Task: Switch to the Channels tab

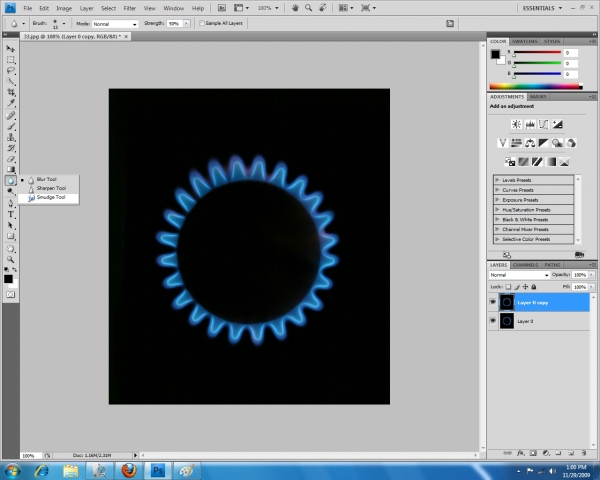Action: pyautogui.click(x=525, y=265)
